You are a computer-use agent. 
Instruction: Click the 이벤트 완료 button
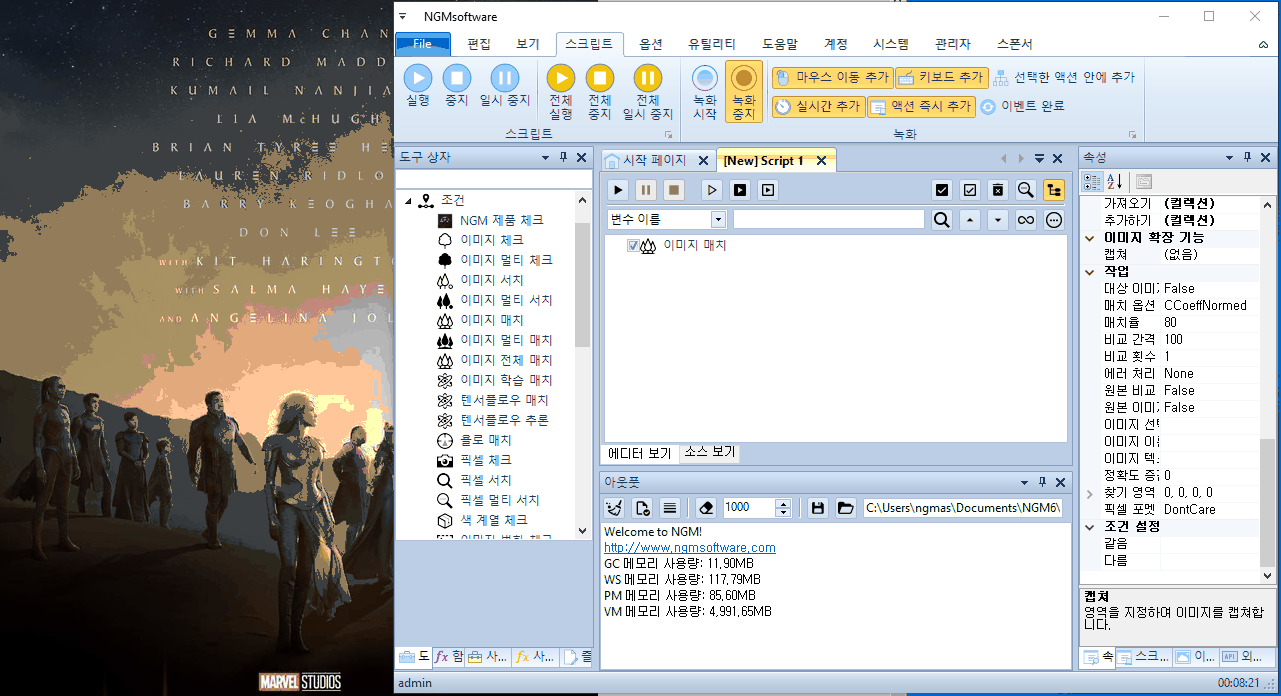(1022, 106)
